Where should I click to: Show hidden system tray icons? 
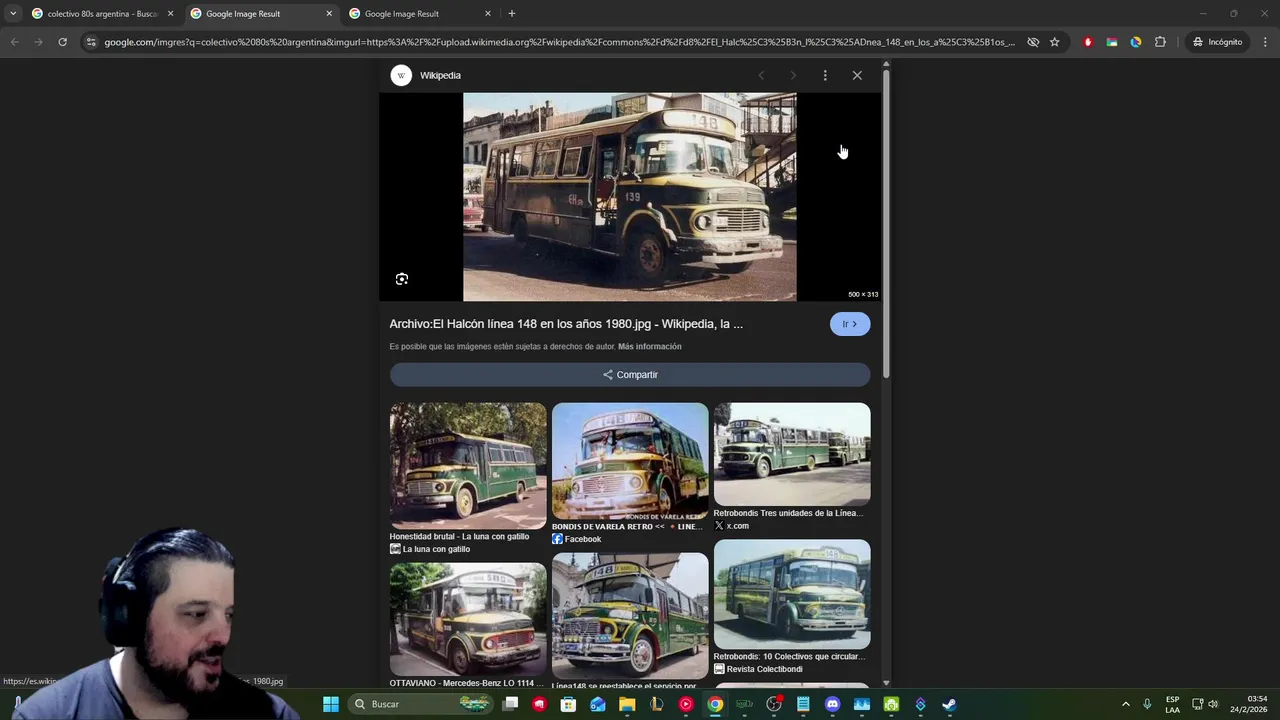1125,704
